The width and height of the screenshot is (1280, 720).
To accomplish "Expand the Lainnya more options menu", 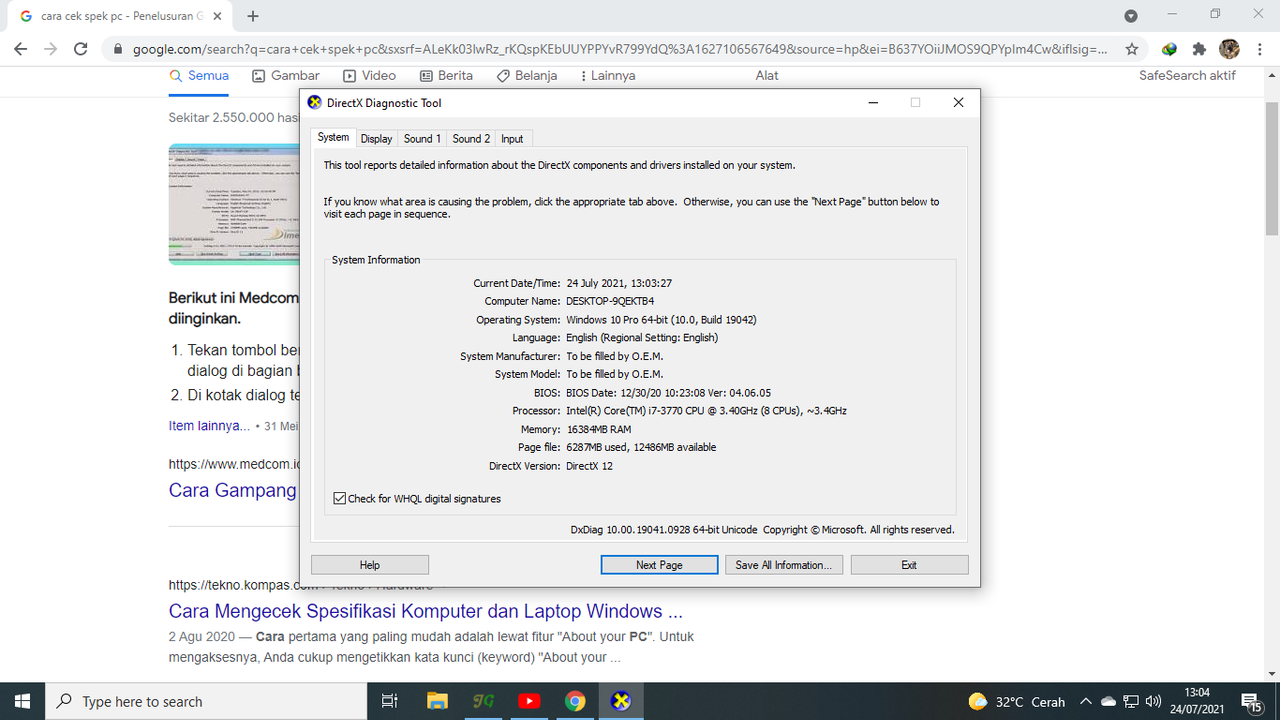I will [x=607, y=76].
